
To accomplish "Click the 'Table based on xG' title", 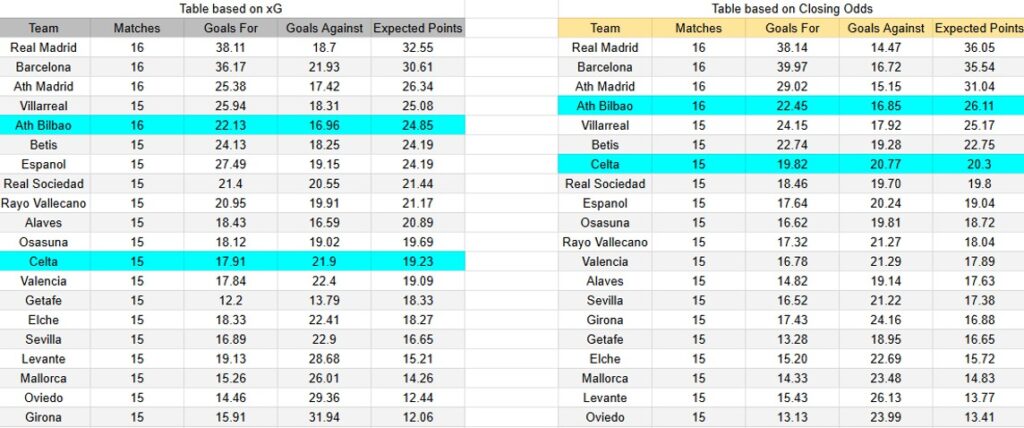I will click(233, 8).
